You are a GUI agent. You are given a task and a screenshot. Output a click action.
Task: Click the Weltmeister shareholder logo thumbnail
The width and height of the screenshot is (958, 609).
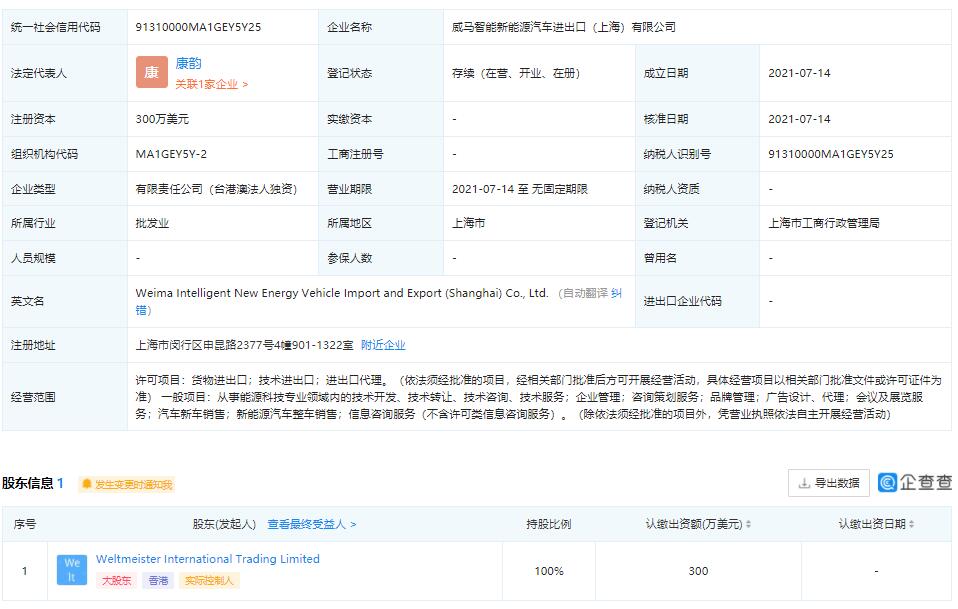pos(72,570)
